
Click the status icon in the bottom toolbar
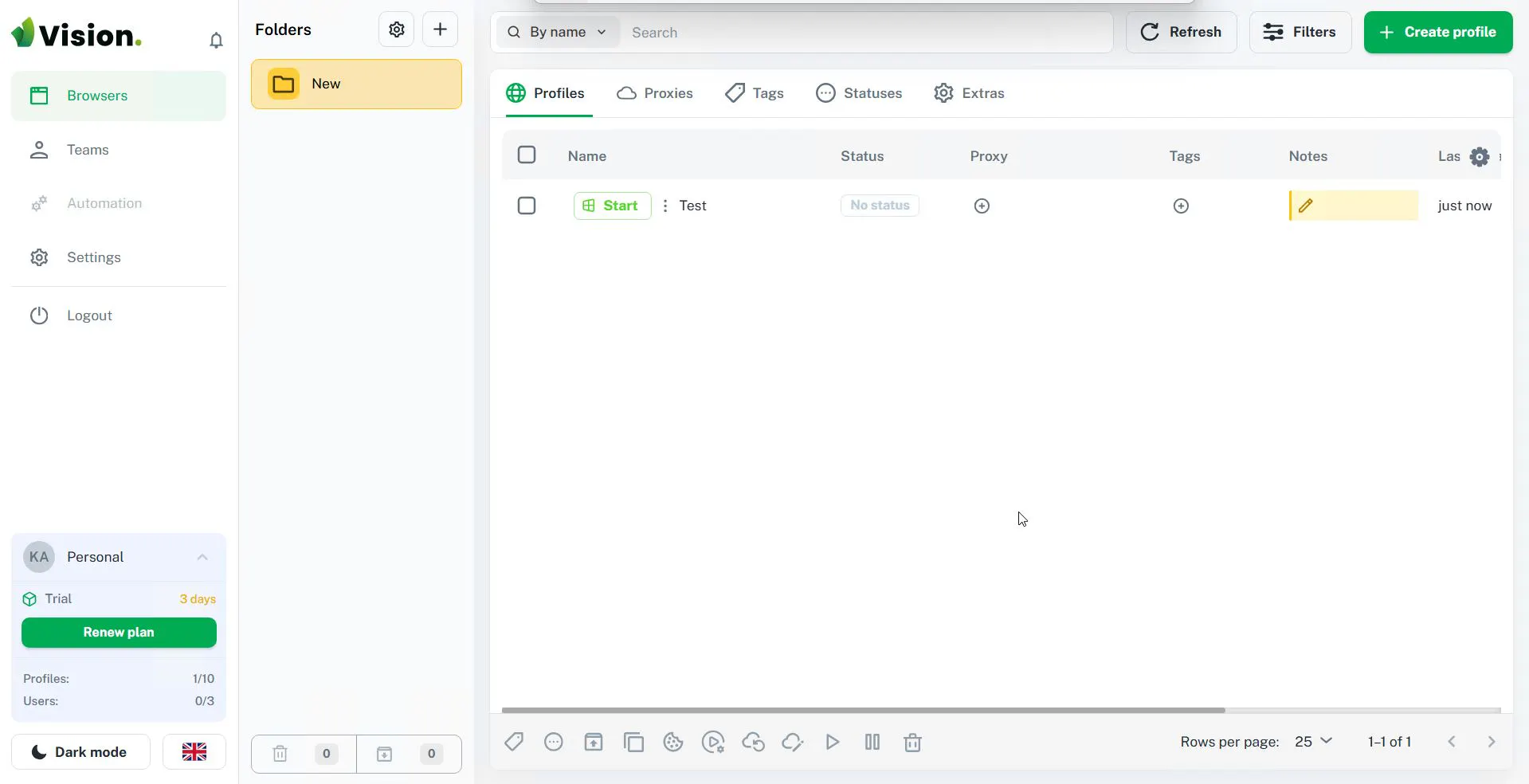554,742
